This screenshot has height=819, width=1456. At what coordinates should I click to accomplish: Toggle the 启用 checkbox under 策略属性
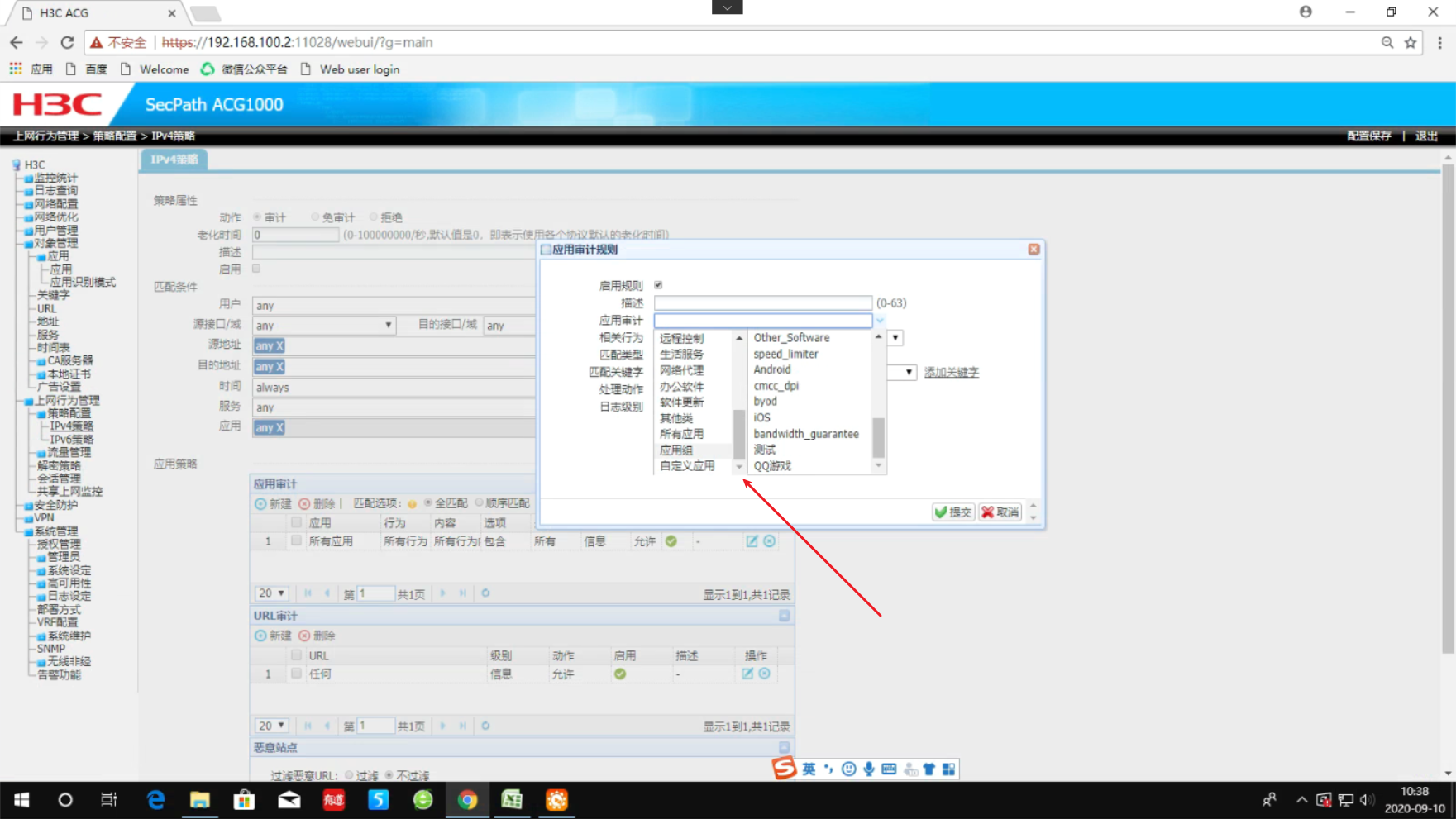coord(256,269)
